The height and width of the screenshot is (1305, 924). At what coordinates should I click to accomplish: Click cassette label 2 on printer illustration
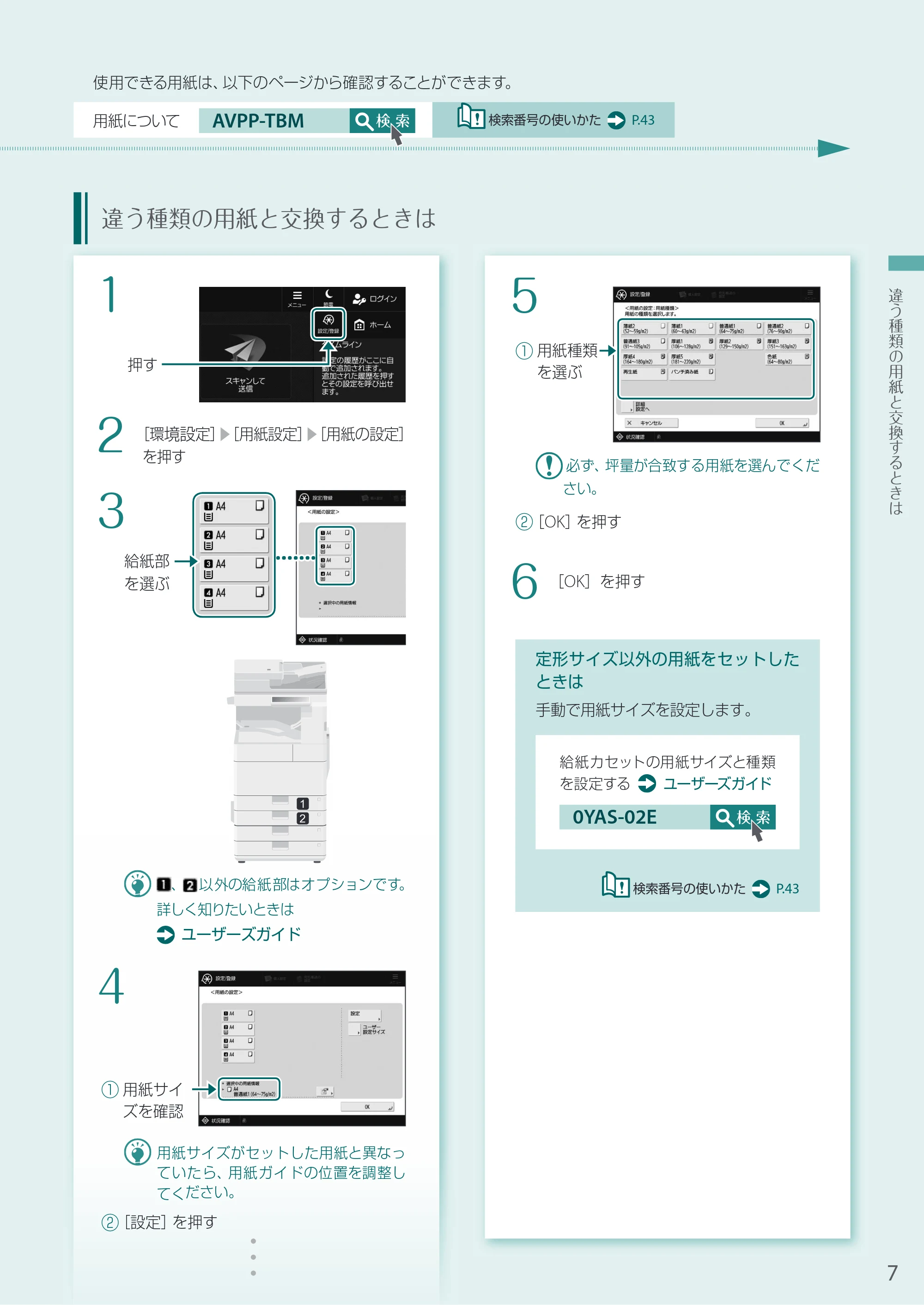coord(303,818)
